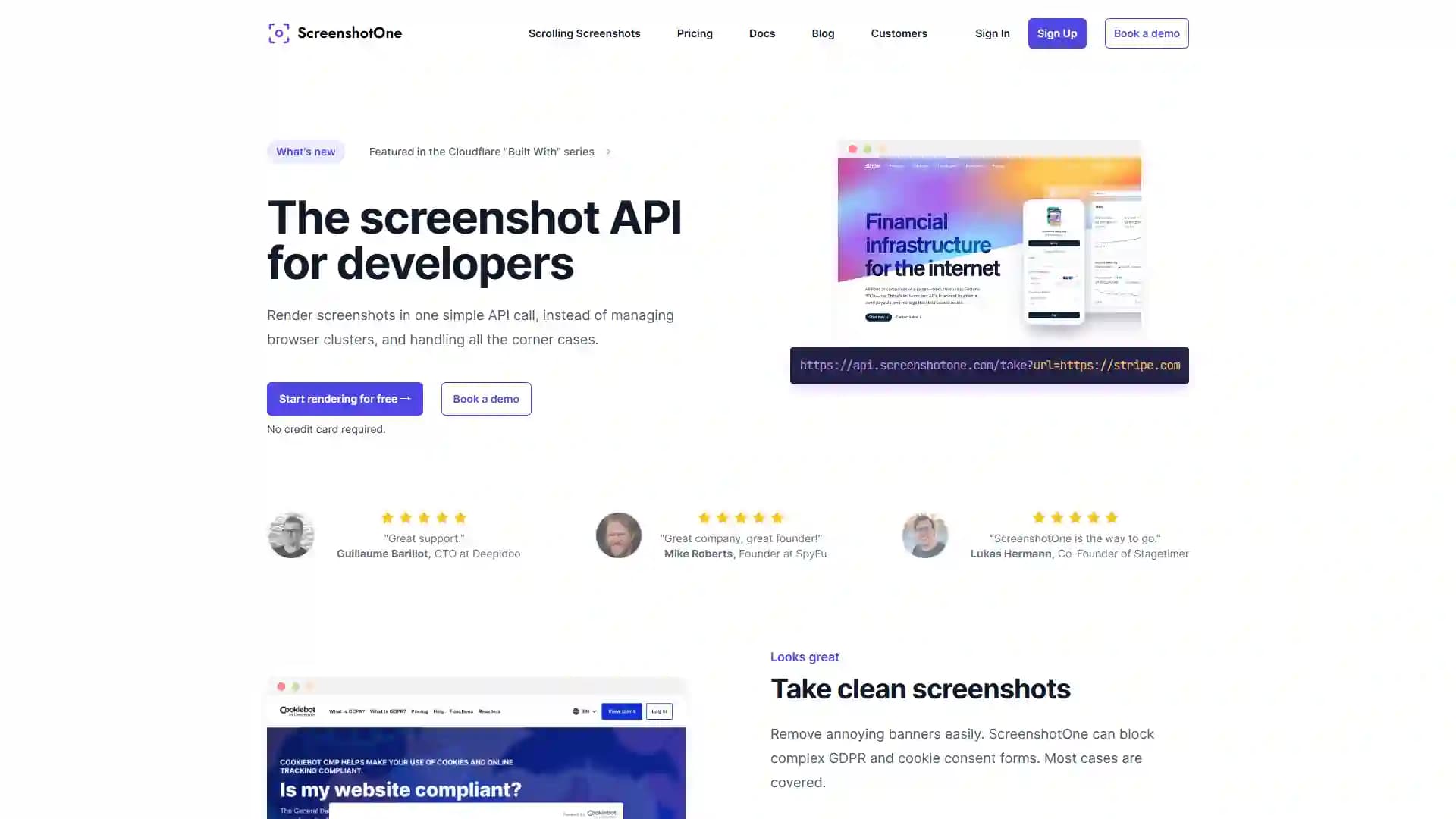Click the Customers navigation link
The image size is (1456, 819).
click(x=899, y=33)
